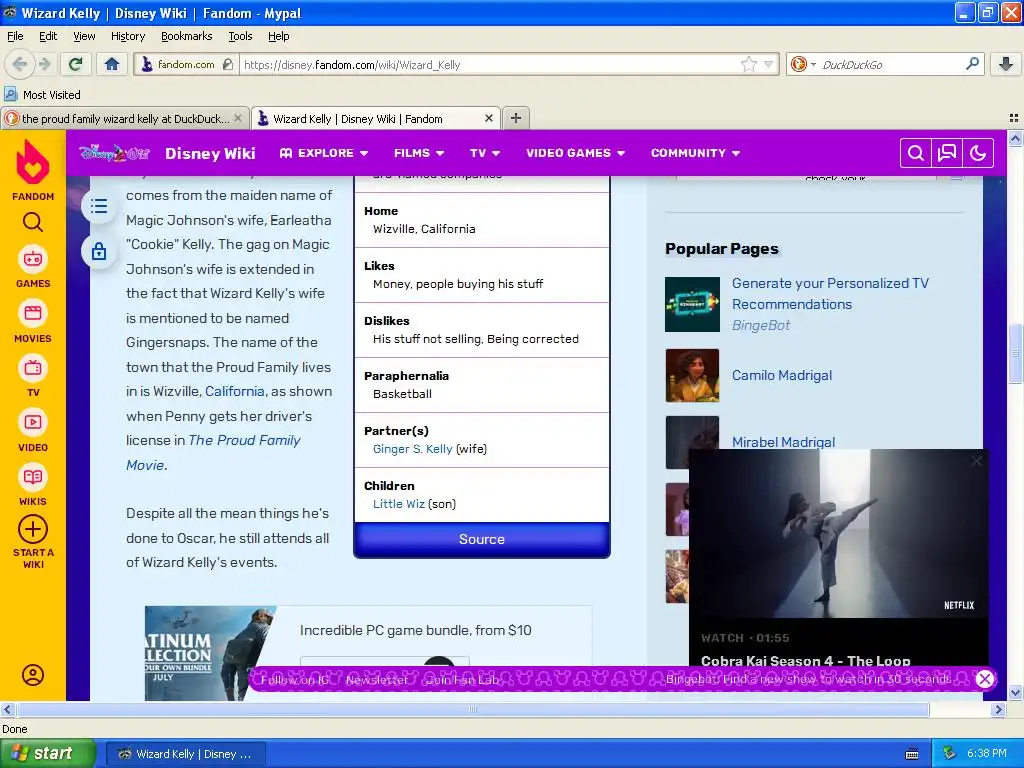Open Generate your Personalized TV Recommendations link
This screenshot has height=768, width=1024.
click(x=830, y=293)
